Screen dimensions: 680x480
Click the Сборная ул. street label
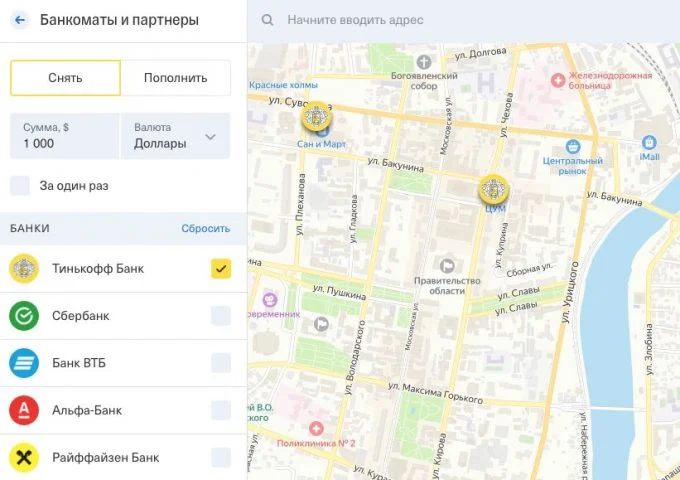pos(530,270)
